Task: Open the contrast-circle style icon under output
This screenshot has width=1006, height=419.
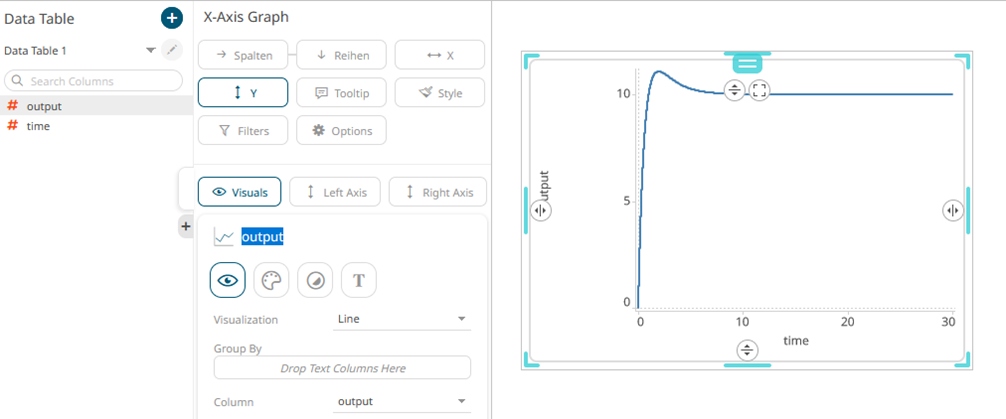Action: [x=314, y=281]
